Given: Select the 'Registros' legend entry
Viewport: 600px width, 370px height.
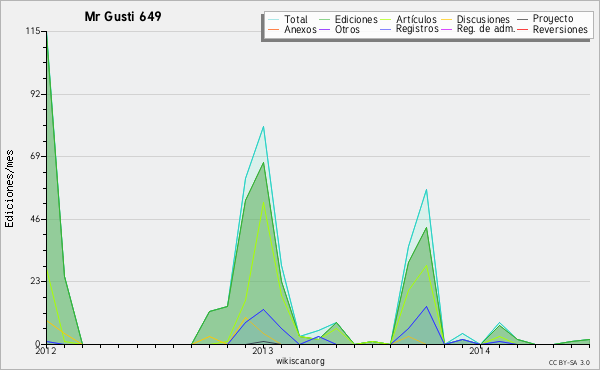Looking at the screenshot, I should [417, 29].
